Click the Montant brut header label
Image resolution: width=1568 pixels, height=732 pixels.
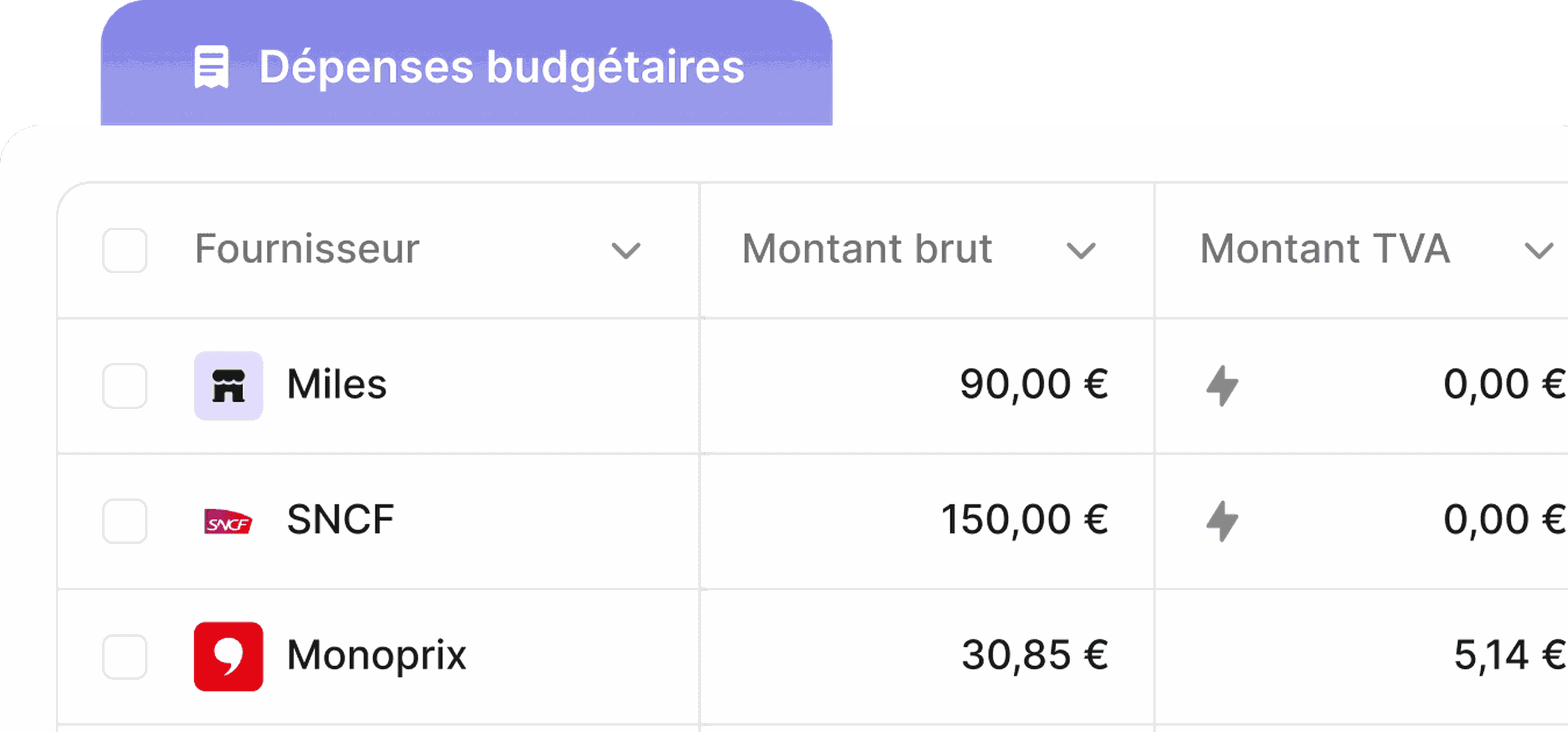pos(868,249)
